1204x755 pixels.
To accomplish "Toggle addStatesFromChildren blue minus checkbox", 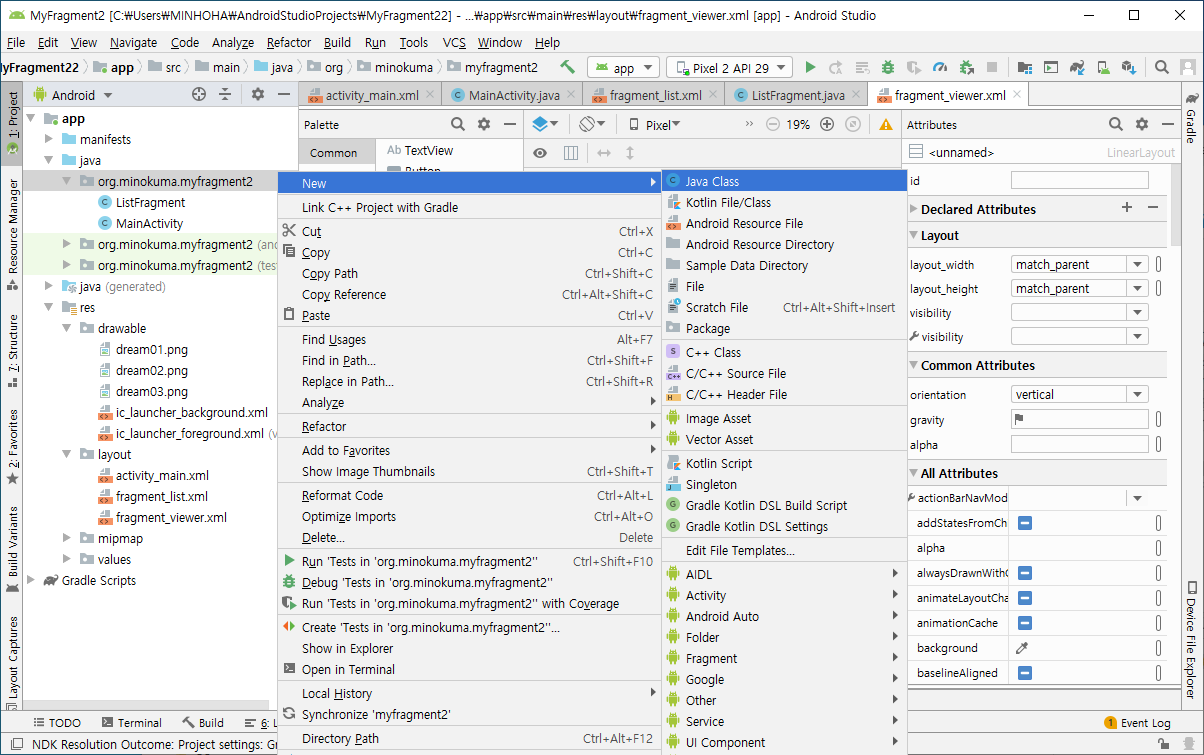I will point(1025,523).
